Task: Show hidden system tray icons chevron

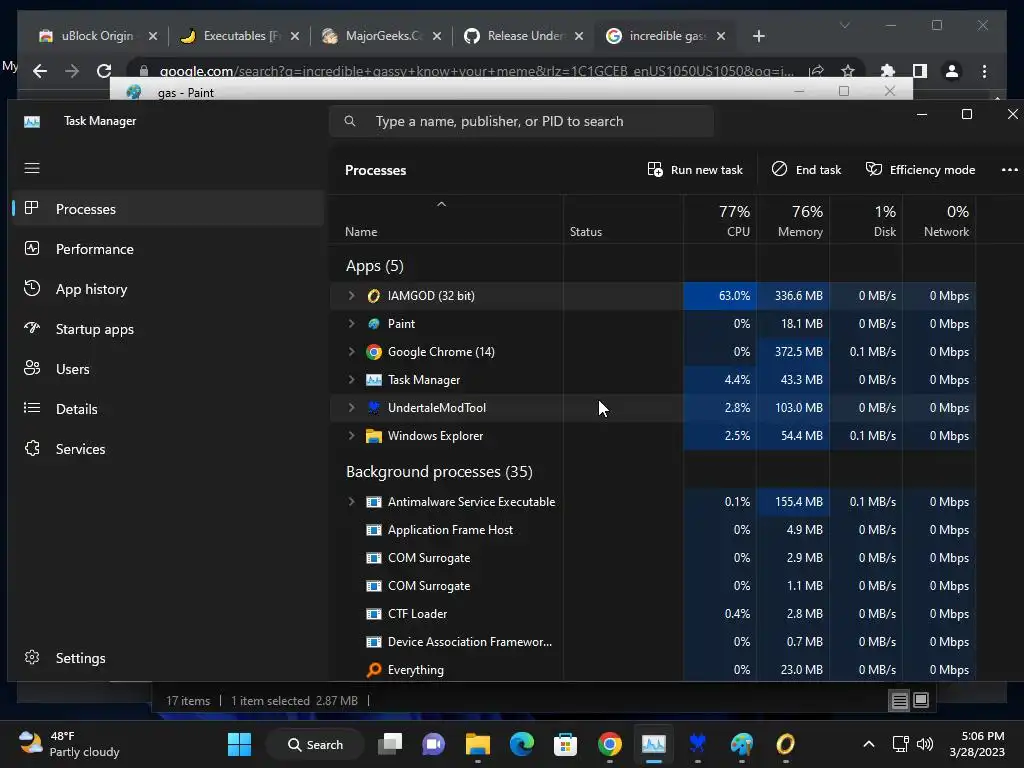Action: (869, 744)
